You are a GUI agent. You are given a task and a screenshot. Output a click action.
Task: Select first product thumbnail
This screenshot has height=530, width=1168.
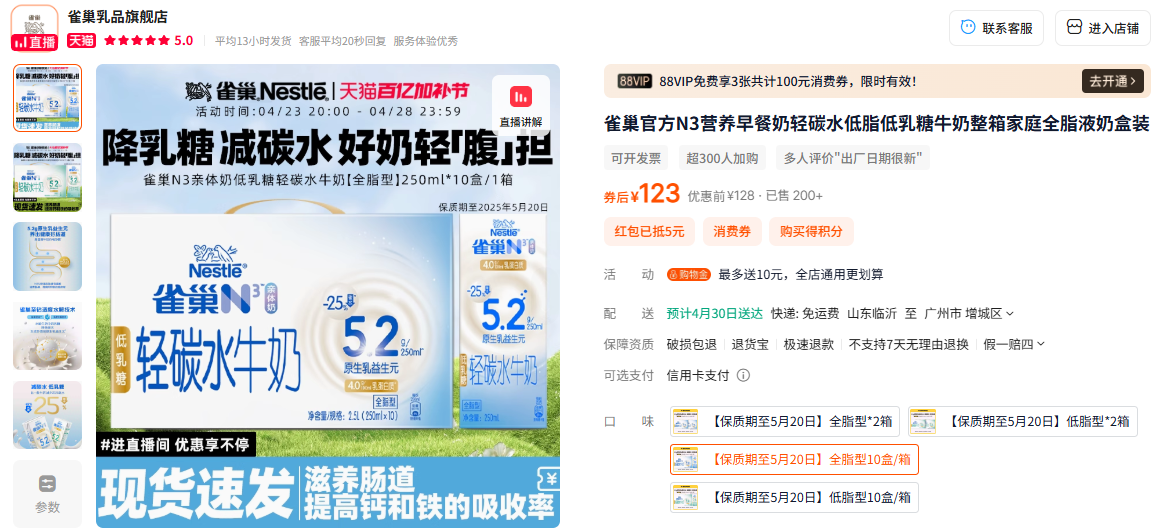[x=48, y=98]
